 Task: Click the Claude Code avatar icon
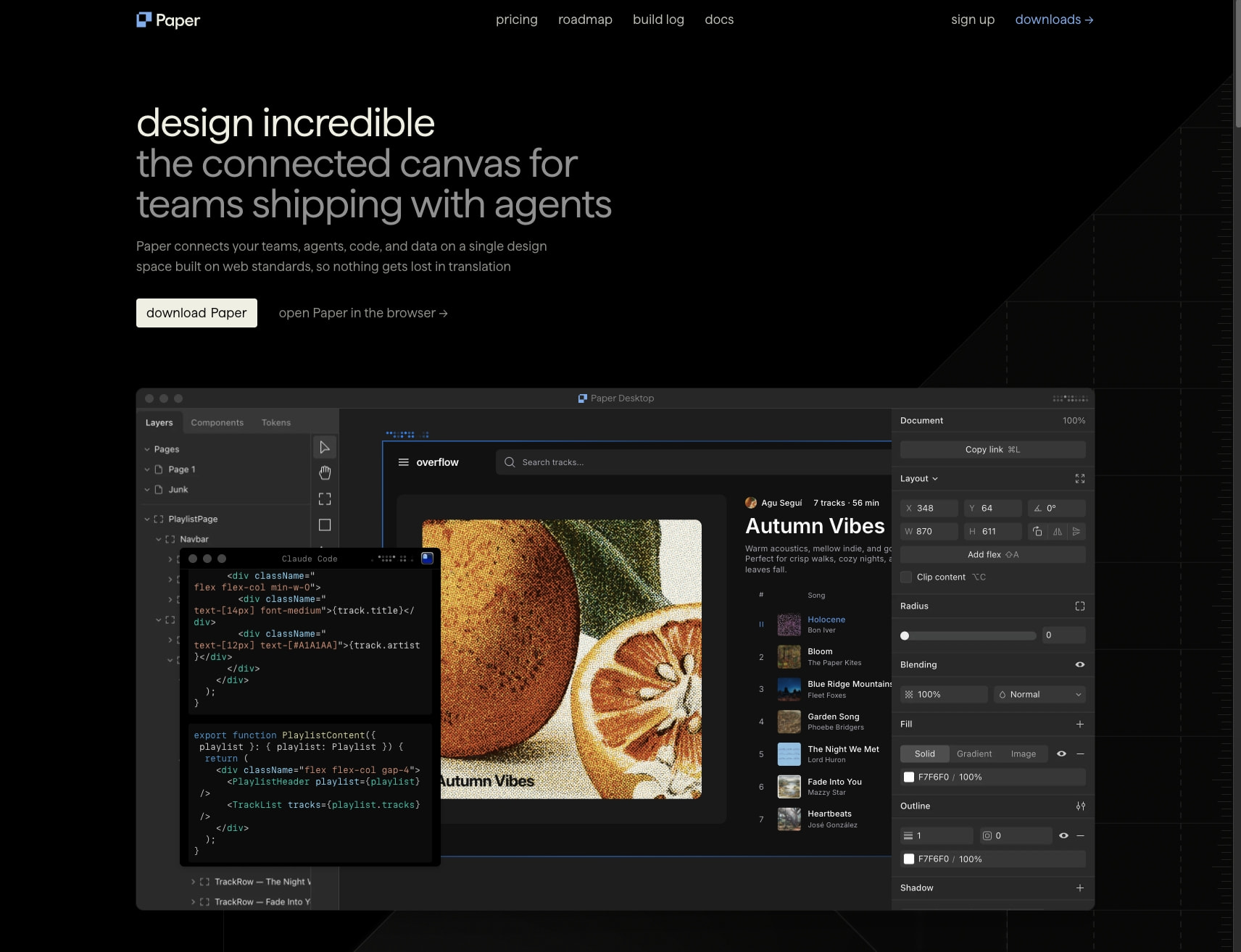(x=428, y=558)
